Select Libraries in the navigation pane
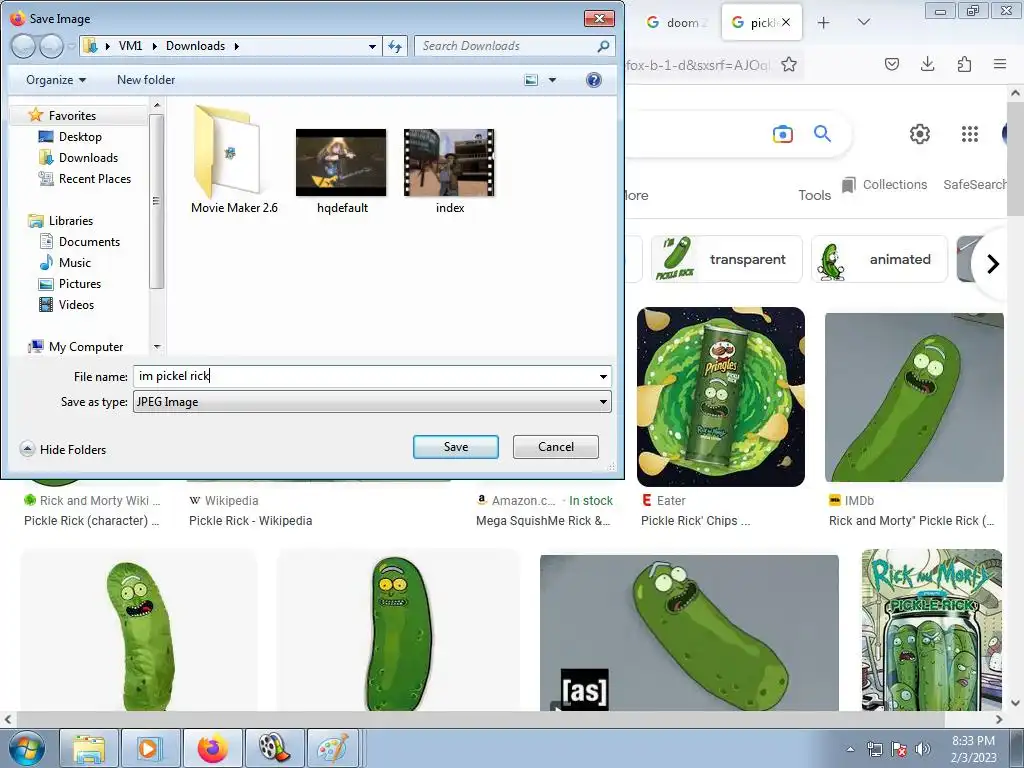This screenshot has height=768, width=1024. point(71,221)
